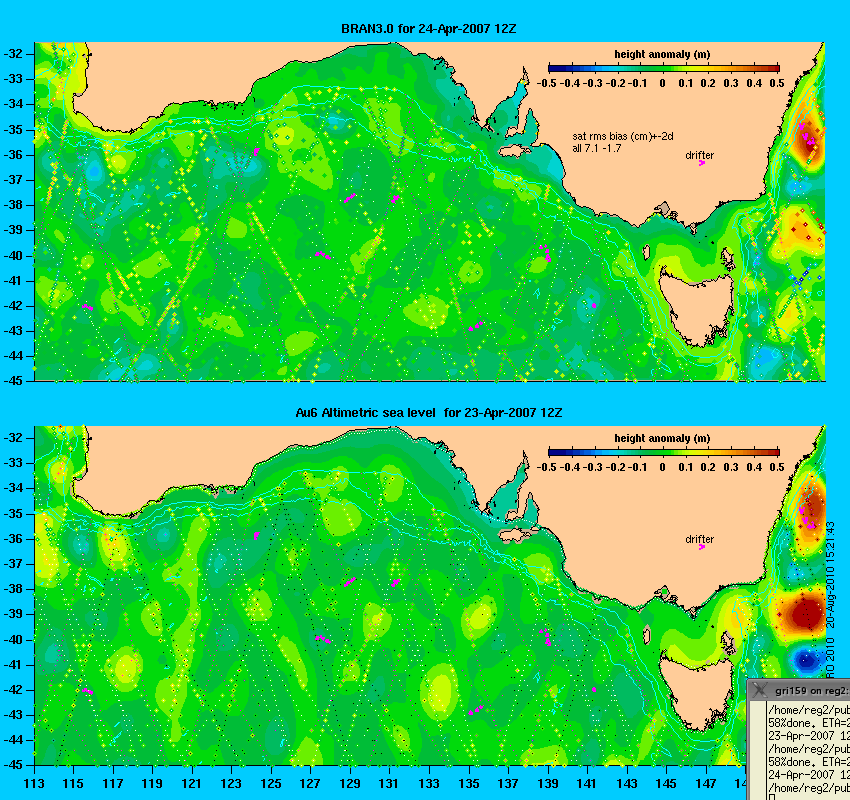Click longitude label '147' on the x-axis

point(706,783)
